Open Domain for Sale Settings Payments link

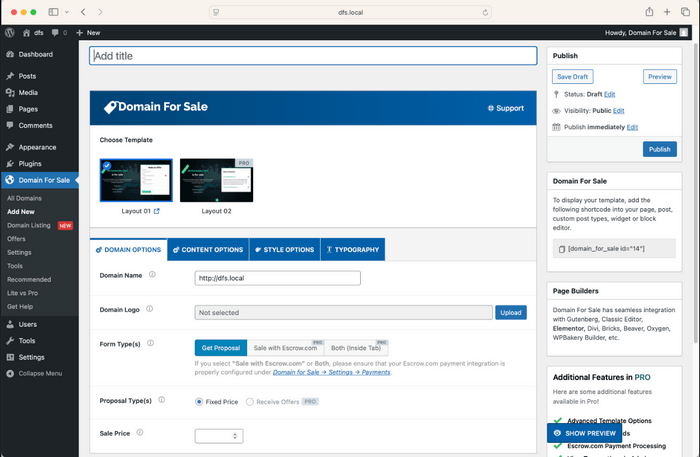click(331, 372)
